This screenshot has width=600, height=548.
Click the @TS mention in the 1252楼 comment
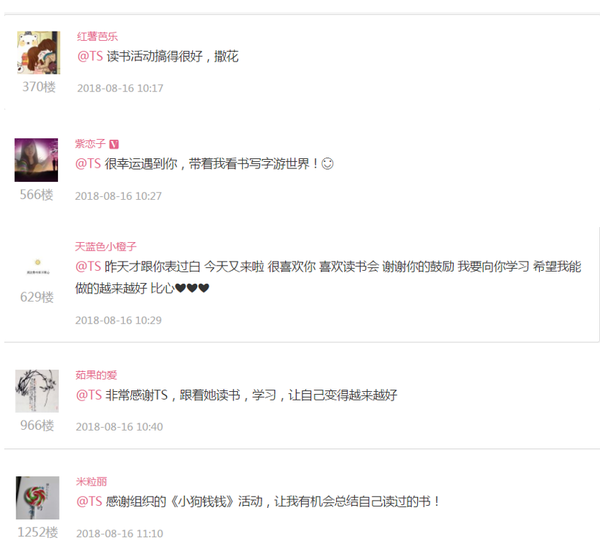[89, 501]
